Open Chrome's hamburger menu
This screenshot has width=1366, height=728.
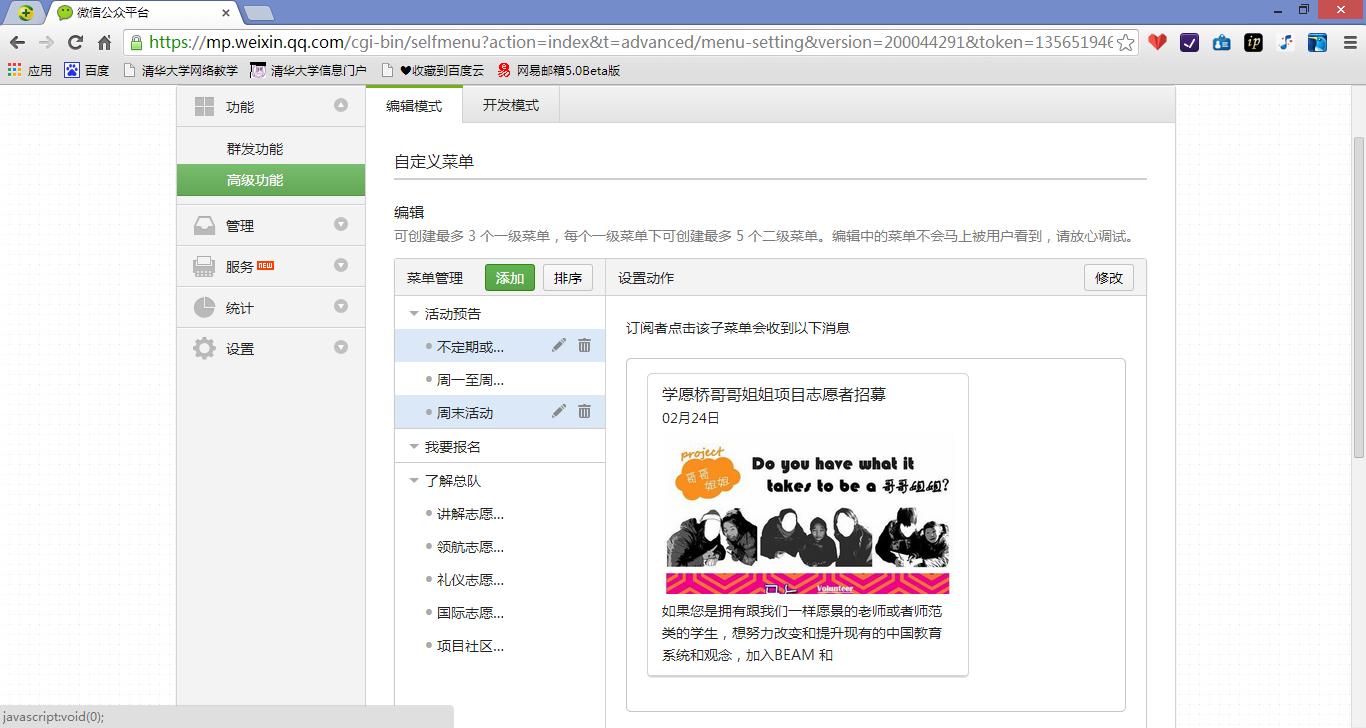1350,44
